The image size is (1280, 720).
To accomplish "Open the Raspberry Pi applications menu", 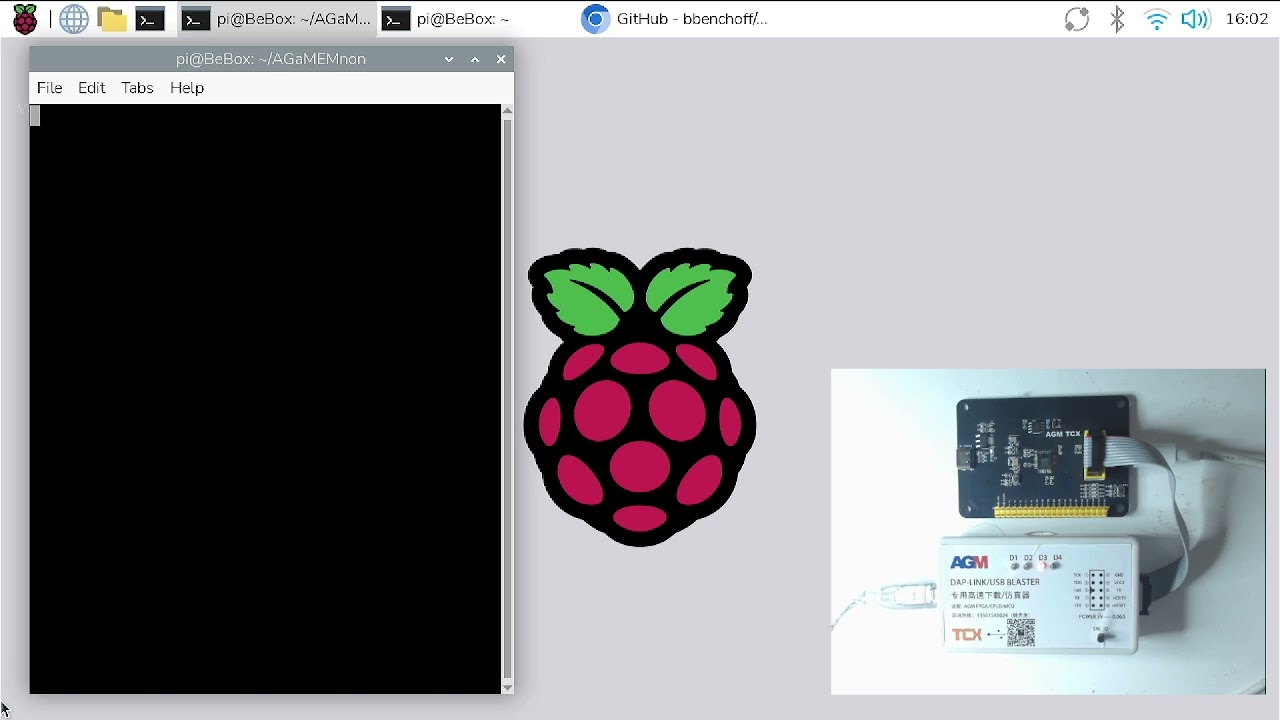I will point(25,19).
